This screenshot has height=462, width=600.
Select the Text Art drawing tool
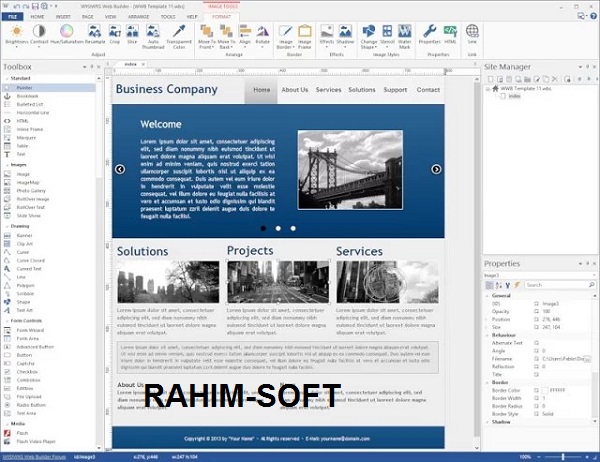coord(24,311)
